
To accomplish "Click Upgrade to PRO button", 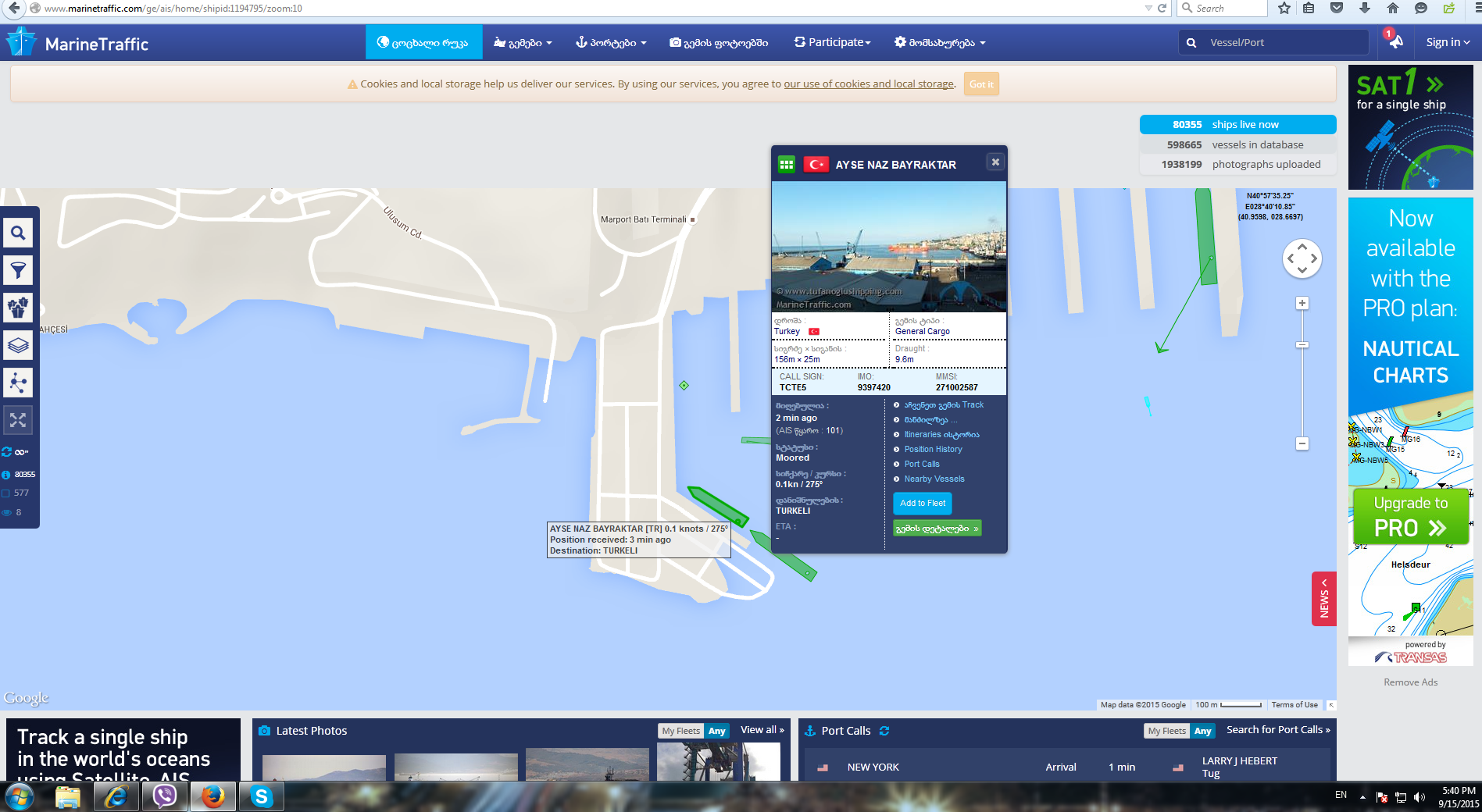I will coord(1411,516).
